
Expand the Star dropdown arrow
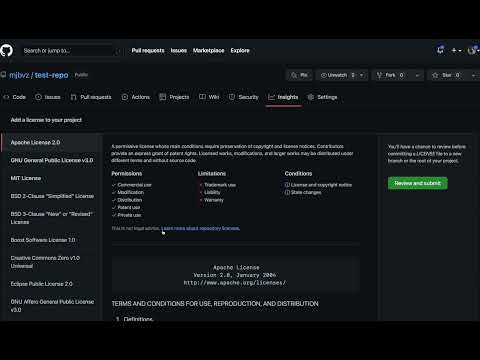point(474,75)
